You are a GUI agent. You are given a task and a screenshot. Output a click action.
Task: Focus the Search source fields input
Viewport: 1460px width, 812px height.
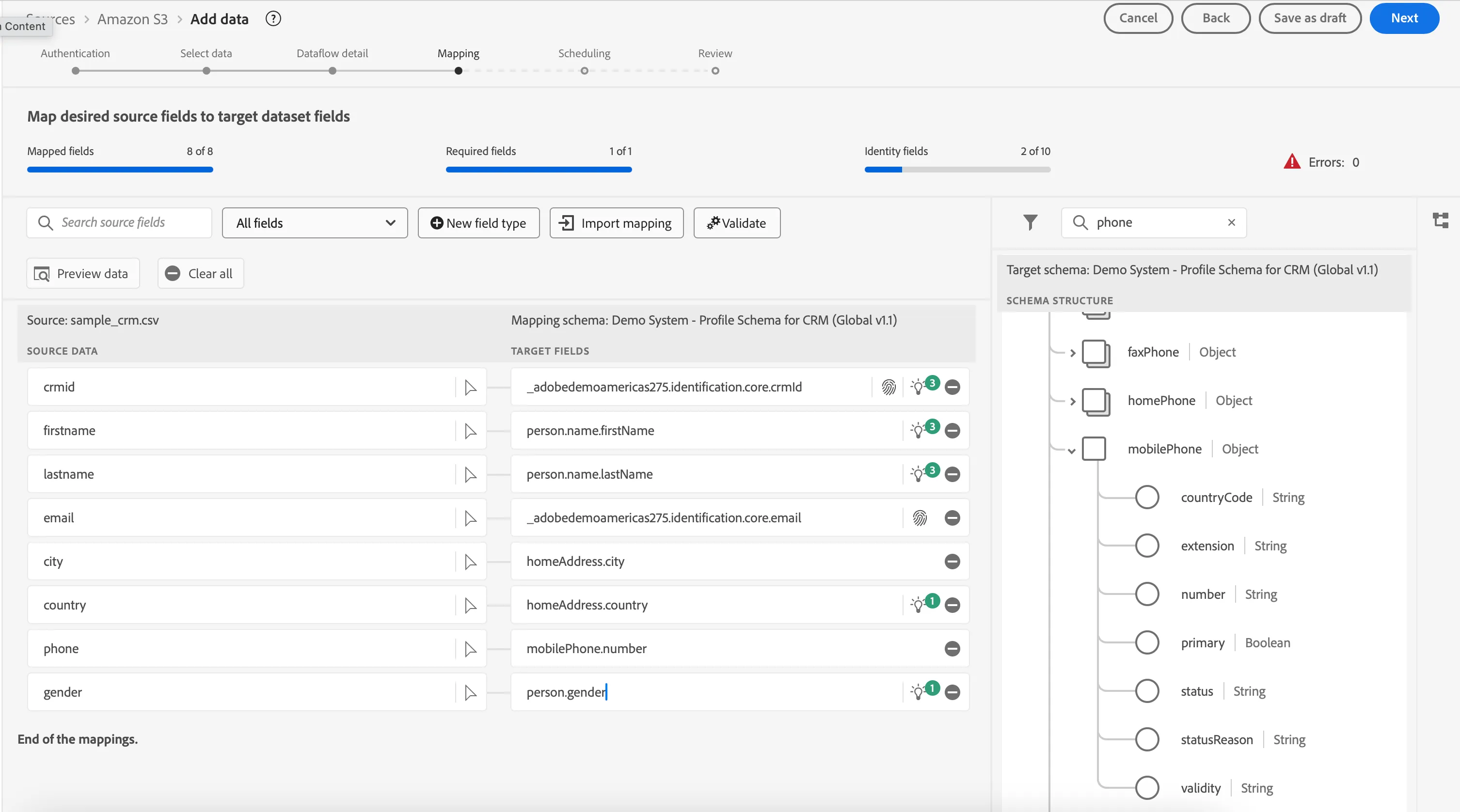pyautogui.click(x=119, y=223)
